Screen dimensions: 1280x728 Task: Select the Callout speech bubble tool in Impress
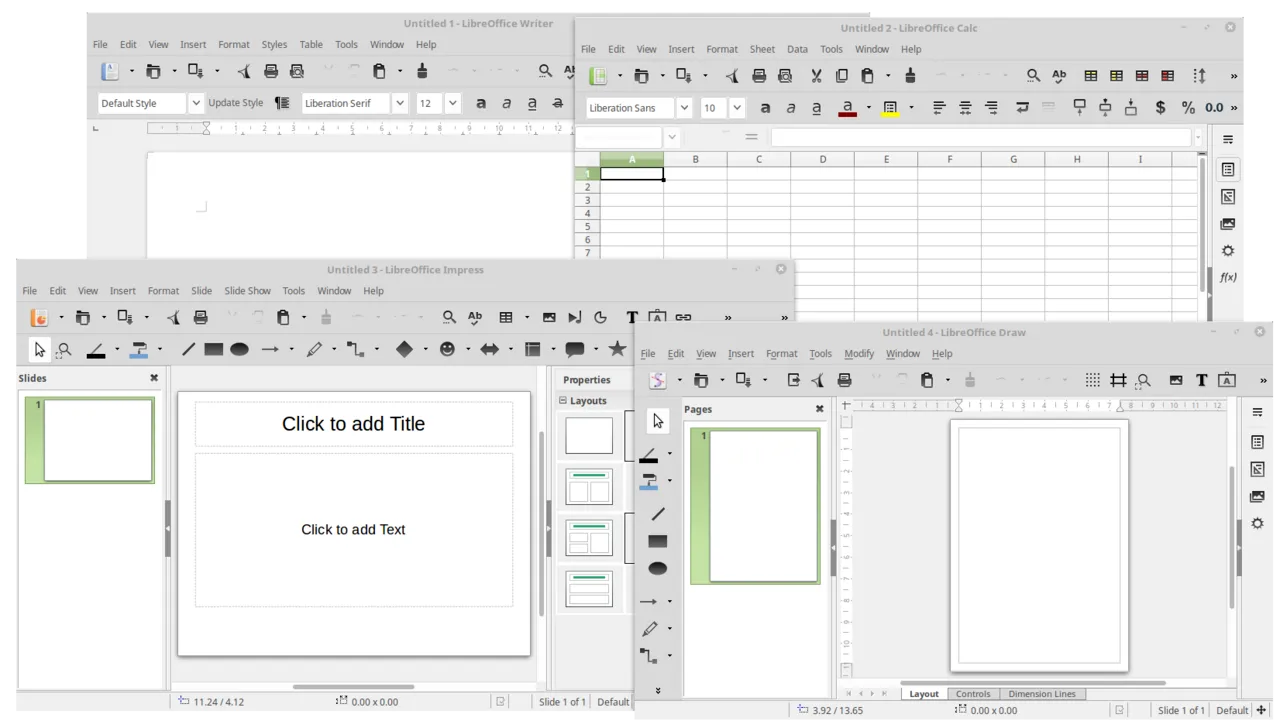pyautogui.click(x=575, y=349)
